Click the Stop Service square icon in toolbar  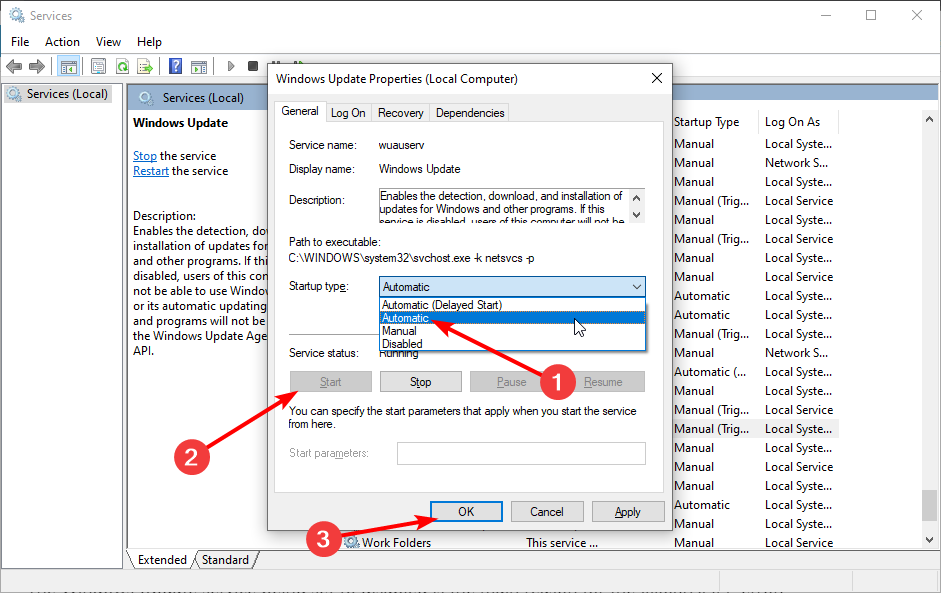253,66
